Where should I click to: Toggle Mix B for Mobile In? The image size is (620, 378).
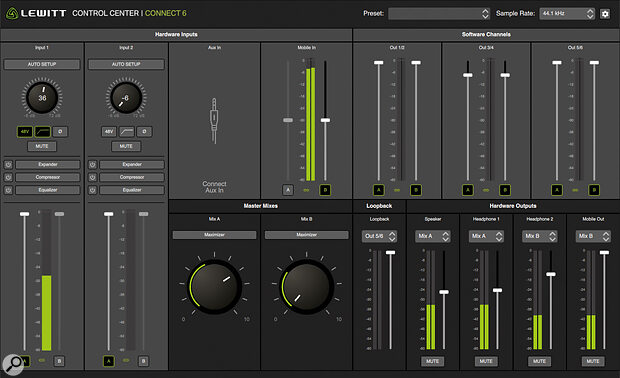point(325,190)
